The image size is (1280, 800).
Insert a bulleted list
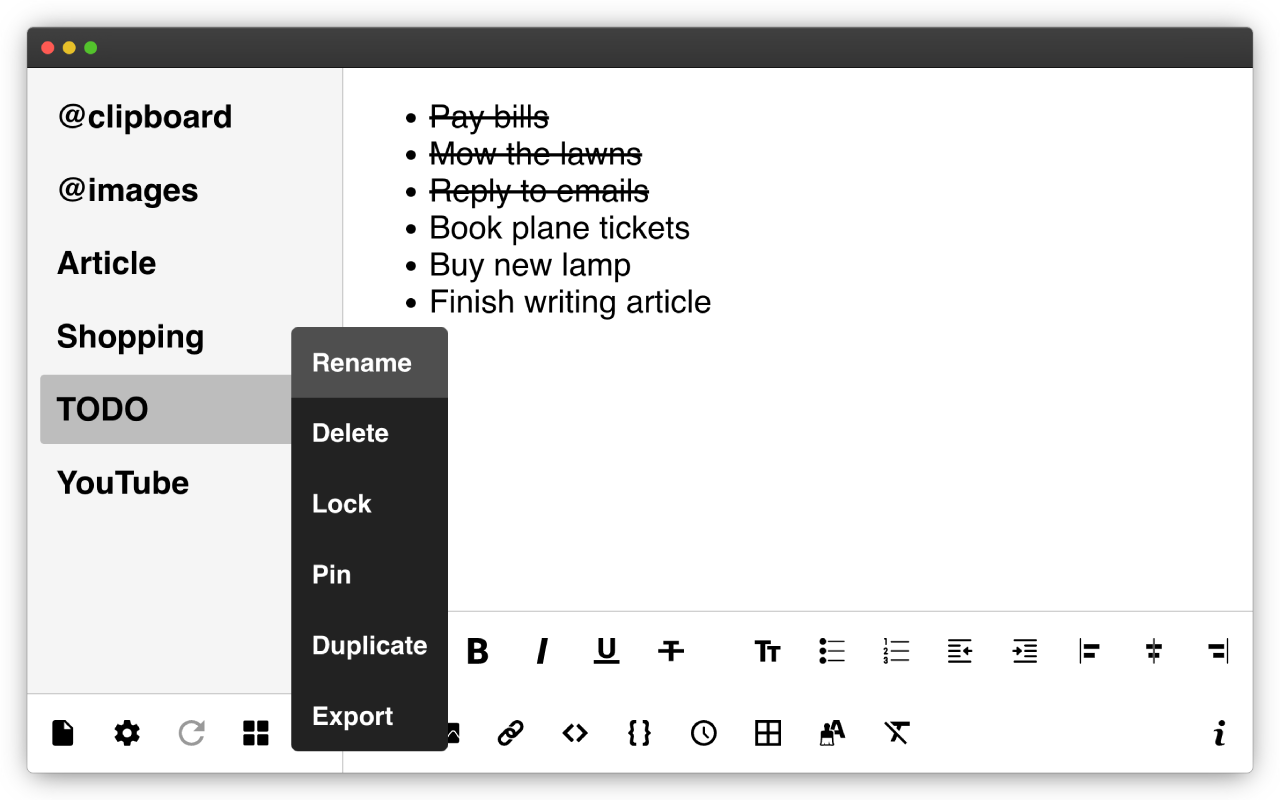click(x=832, y=652)
